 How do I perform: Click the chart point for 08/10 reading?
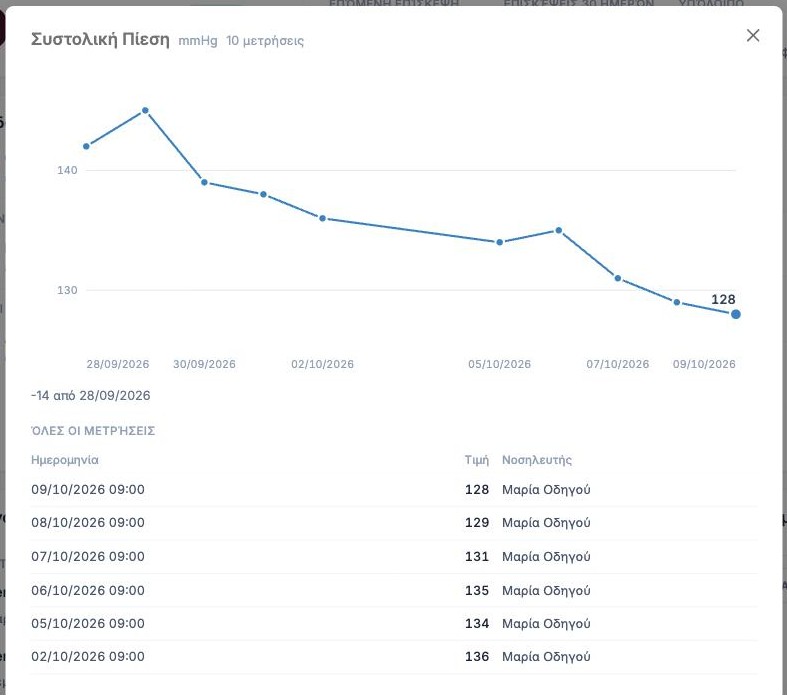(x=677, y=302)
